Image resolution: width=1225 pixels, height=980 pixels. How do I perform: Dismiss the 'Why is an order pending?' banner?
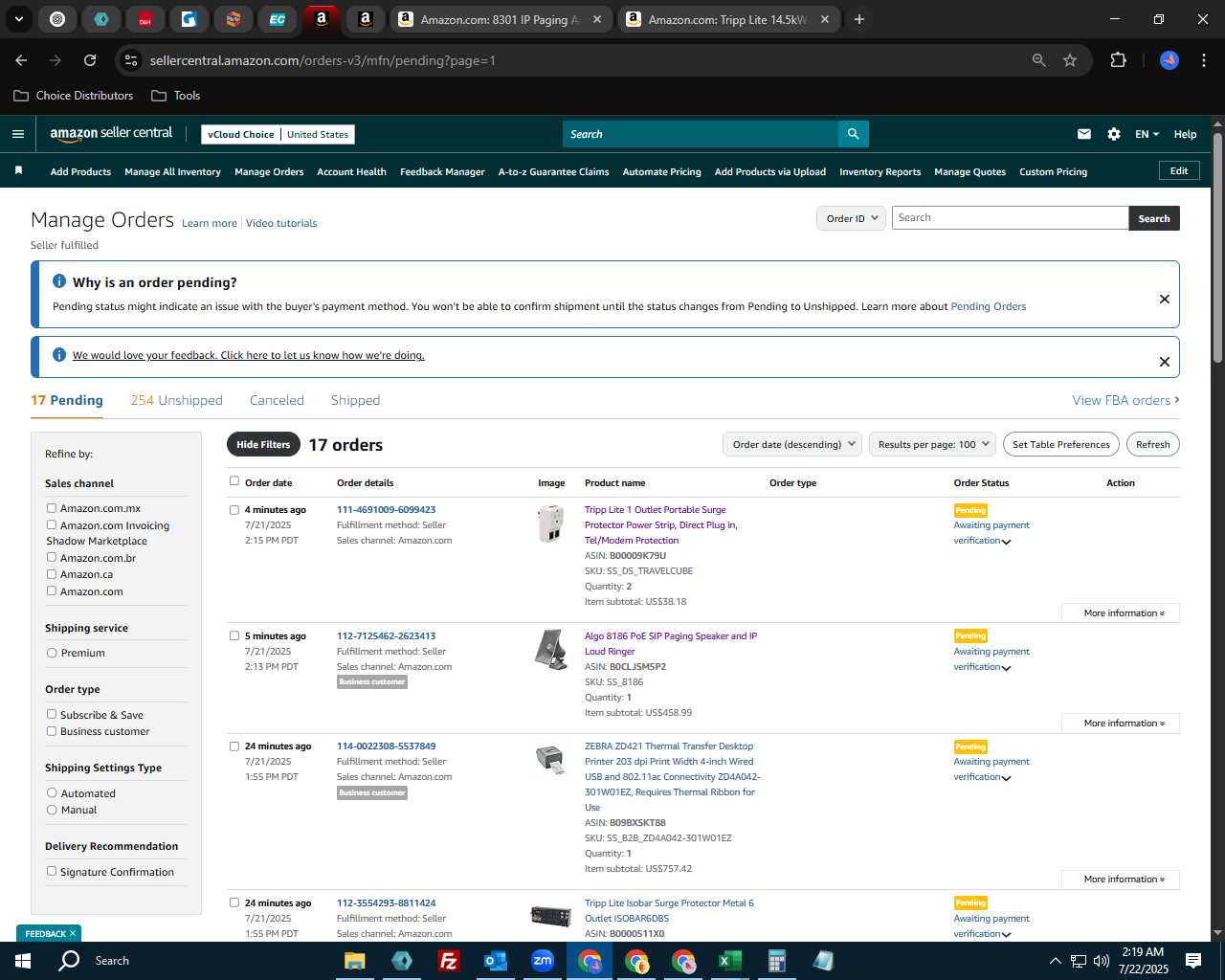(1165, 299)
